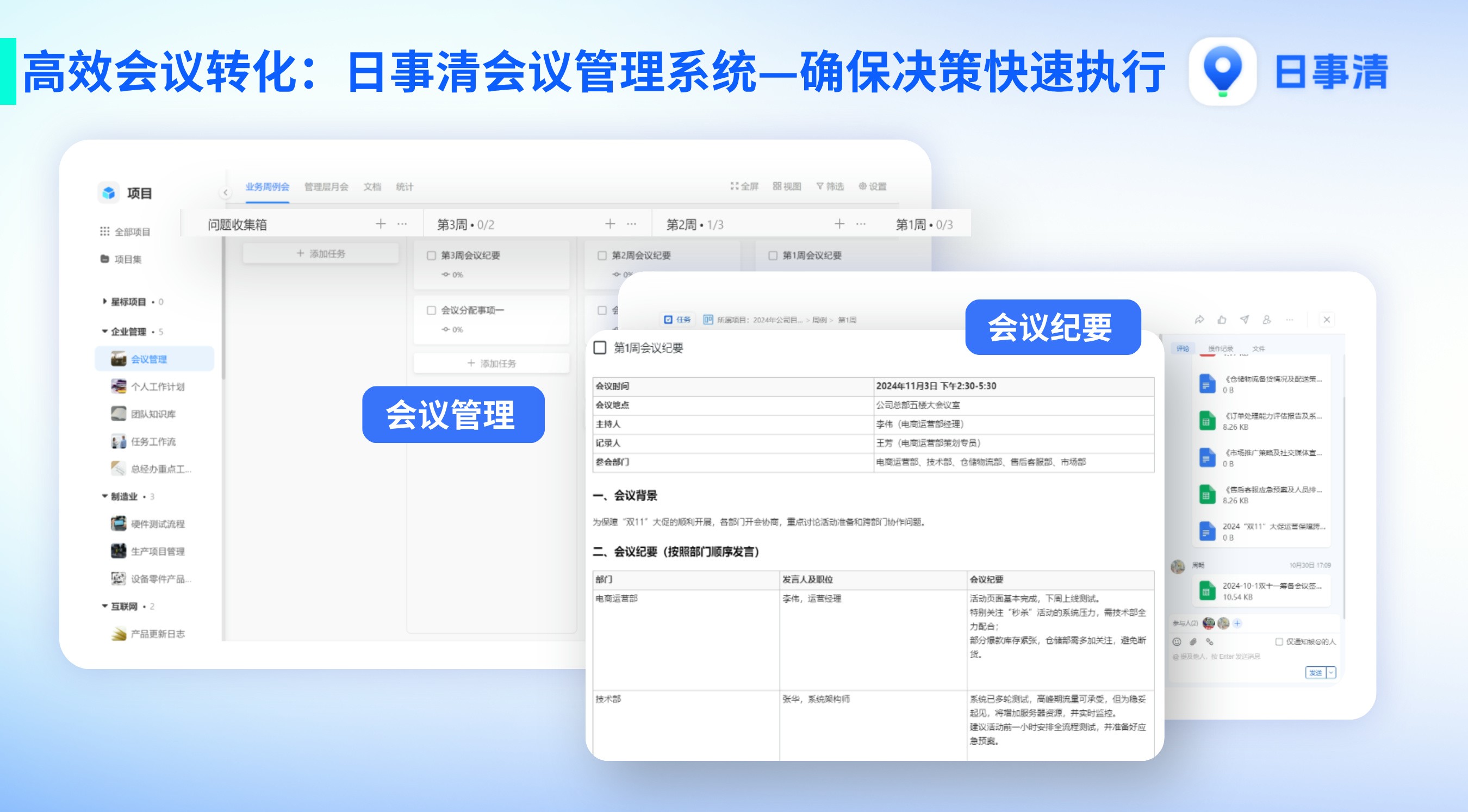
Task: Open 筛选 filter options
Action: [830, 186]
